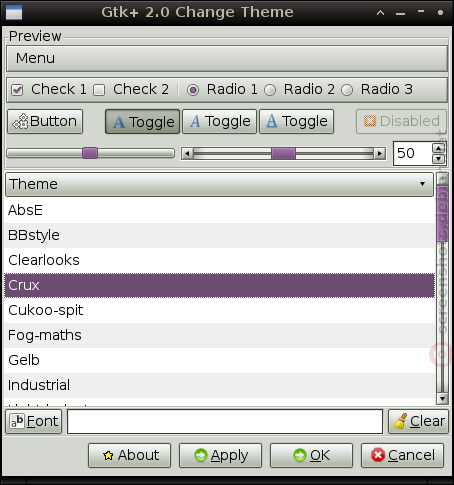Click the preview Button
This screenshot has height=485, width=454.
[x=45, y=121]
